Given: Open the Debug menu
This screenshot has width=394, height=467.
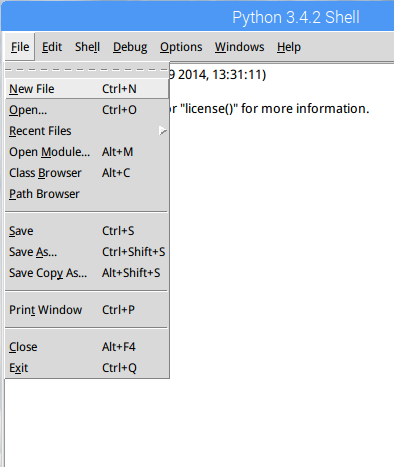Looking at the screenshot, I should (130, 47).
